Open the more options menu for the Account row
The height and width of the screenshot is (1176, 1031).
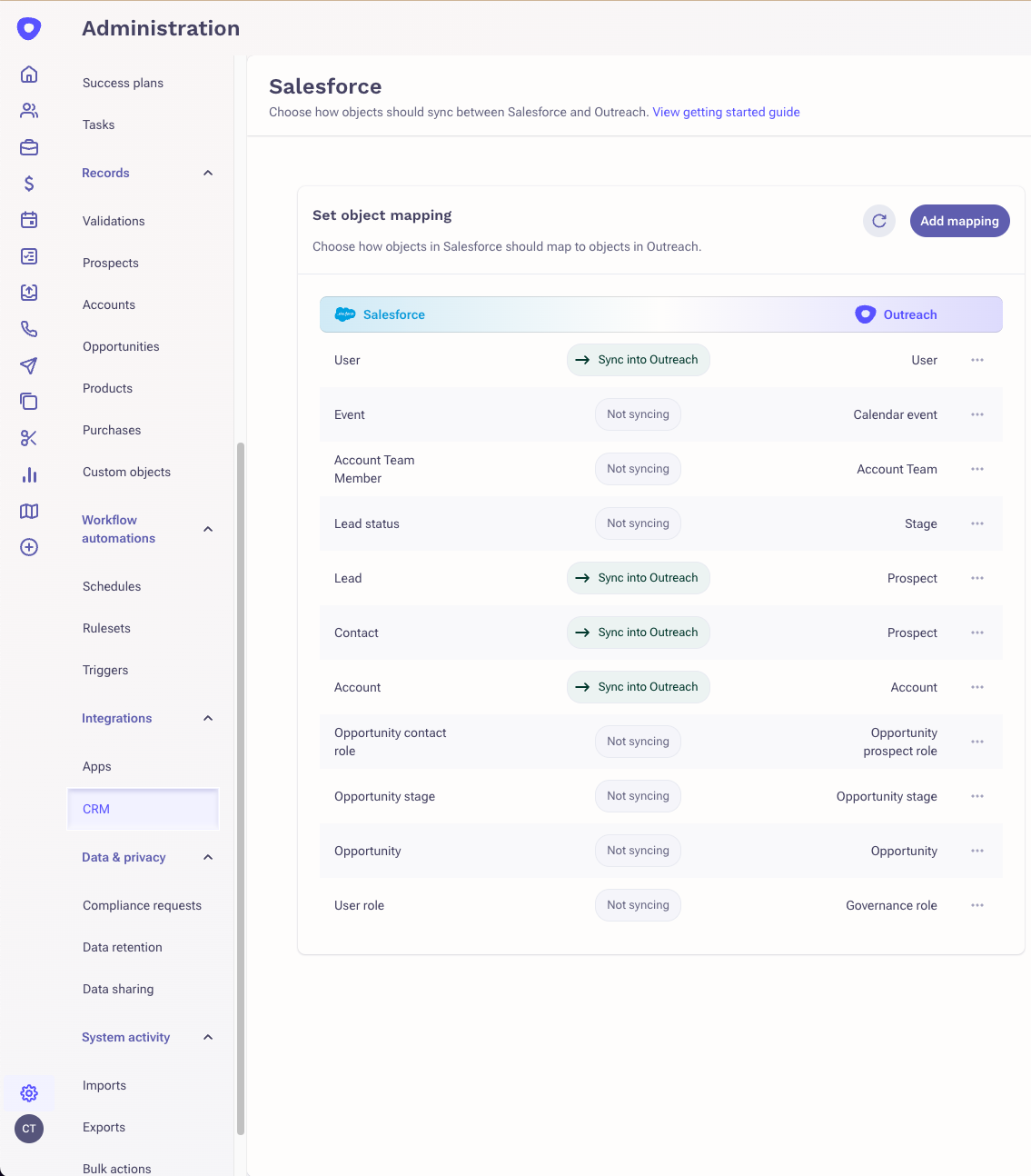coord(977,687)
